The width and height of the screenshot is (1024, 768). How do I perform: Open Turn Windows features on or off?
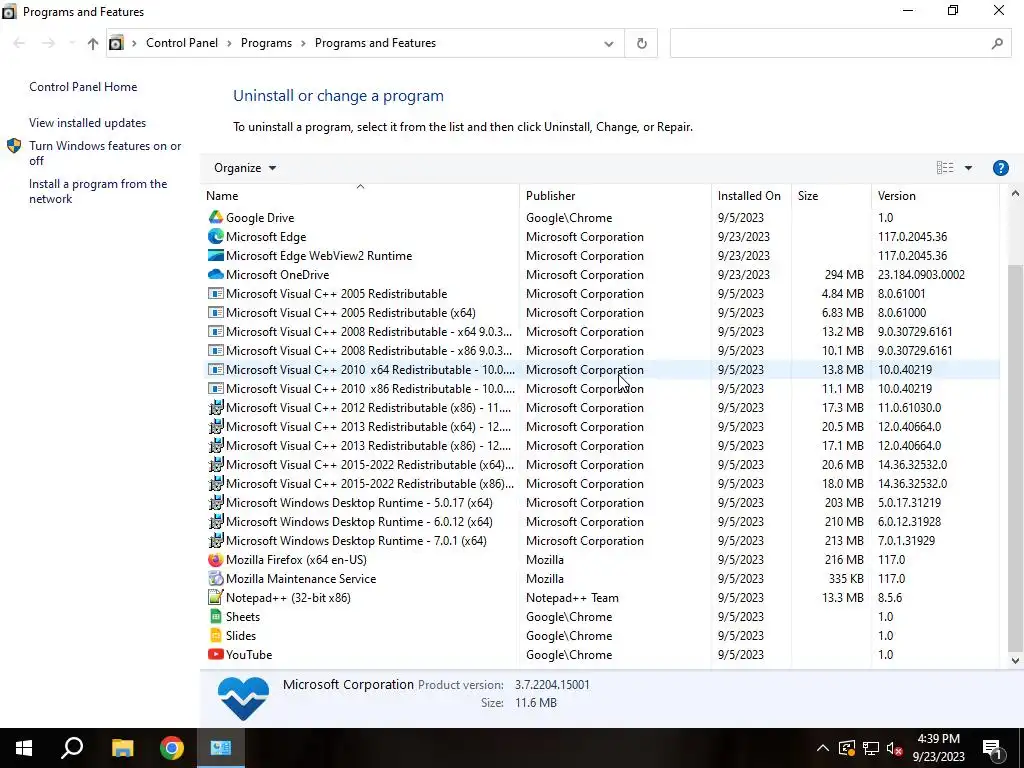pyautogui.click(x=105, y=153)
